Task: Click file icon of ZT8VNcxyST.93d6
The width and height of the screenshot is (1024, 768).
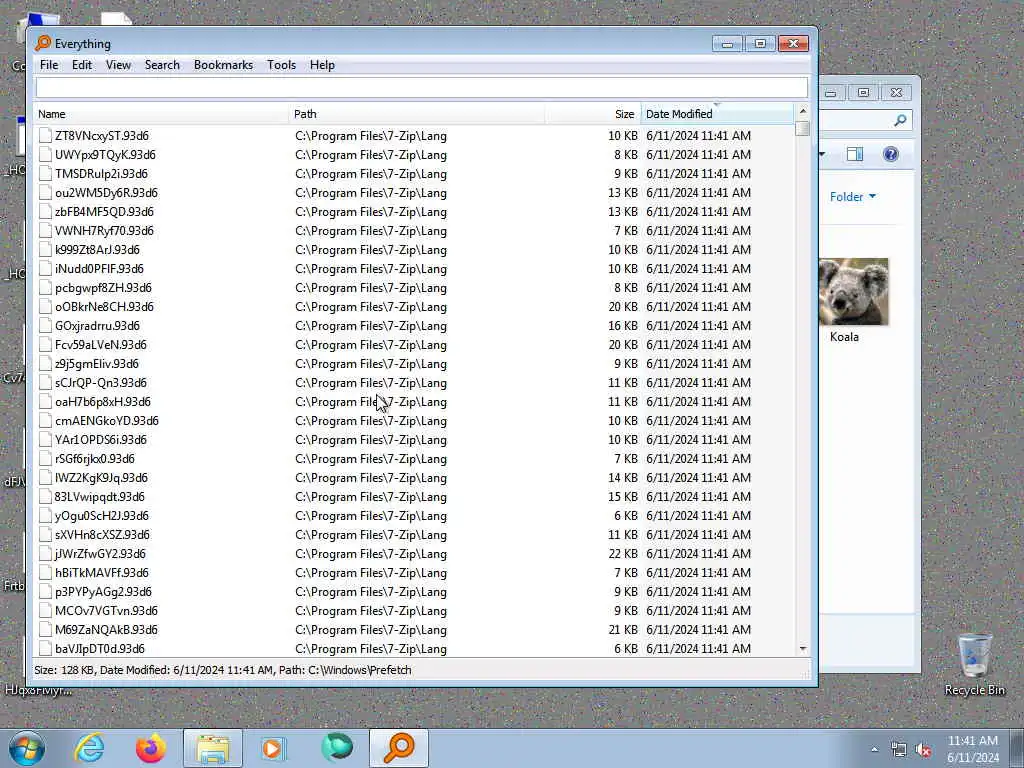Action: point(45,136)
